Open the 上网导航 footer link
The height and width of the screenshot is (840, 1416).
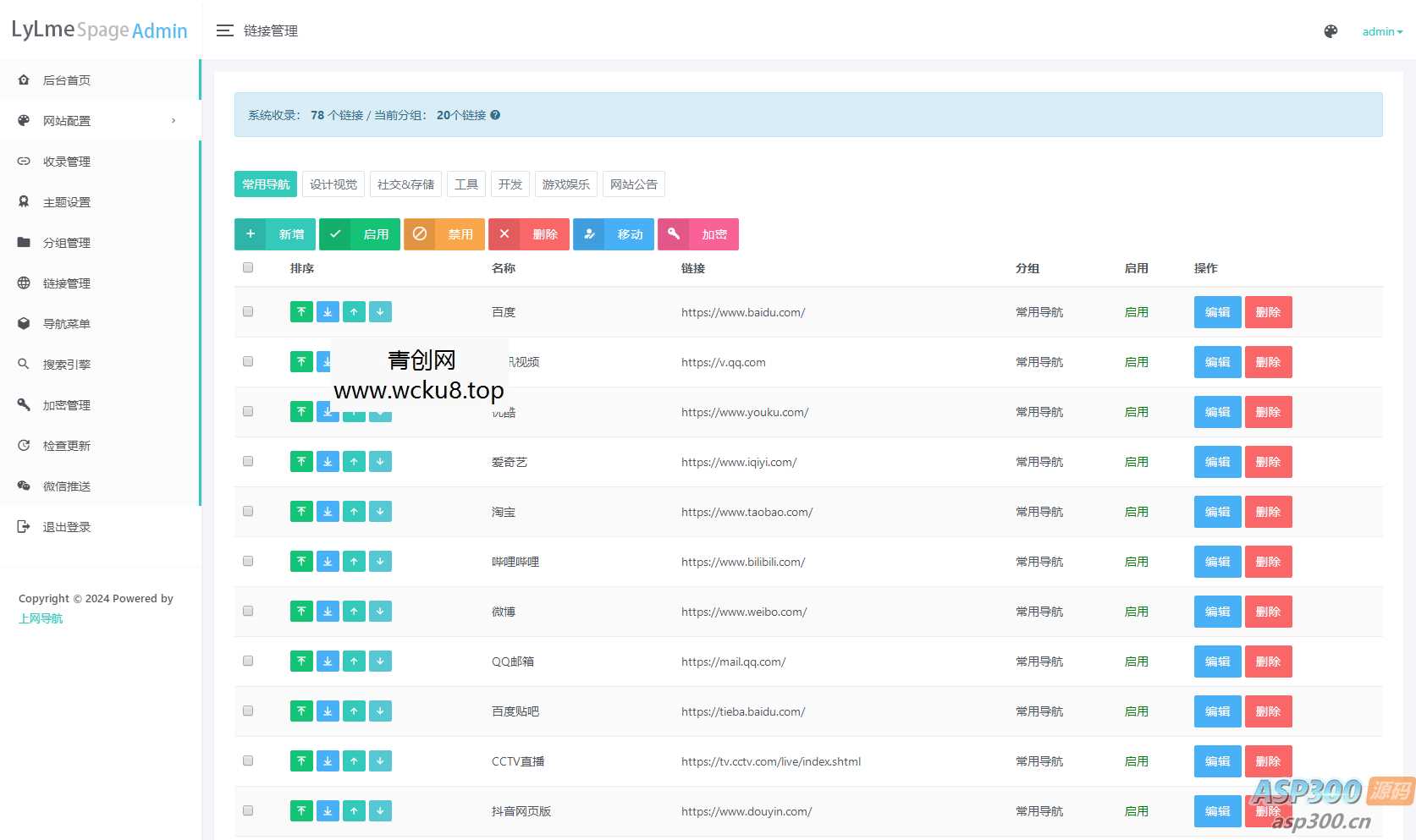(x=41, y=618)
